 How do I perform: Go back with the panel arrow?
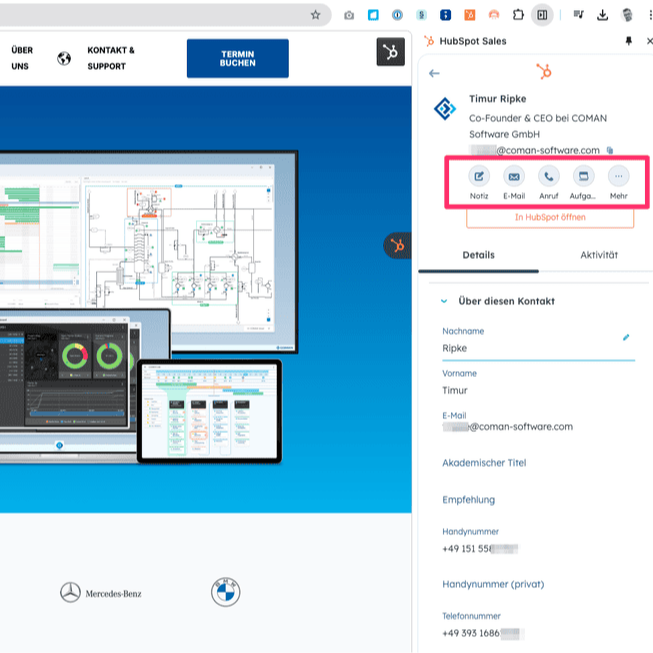[434, 73]
